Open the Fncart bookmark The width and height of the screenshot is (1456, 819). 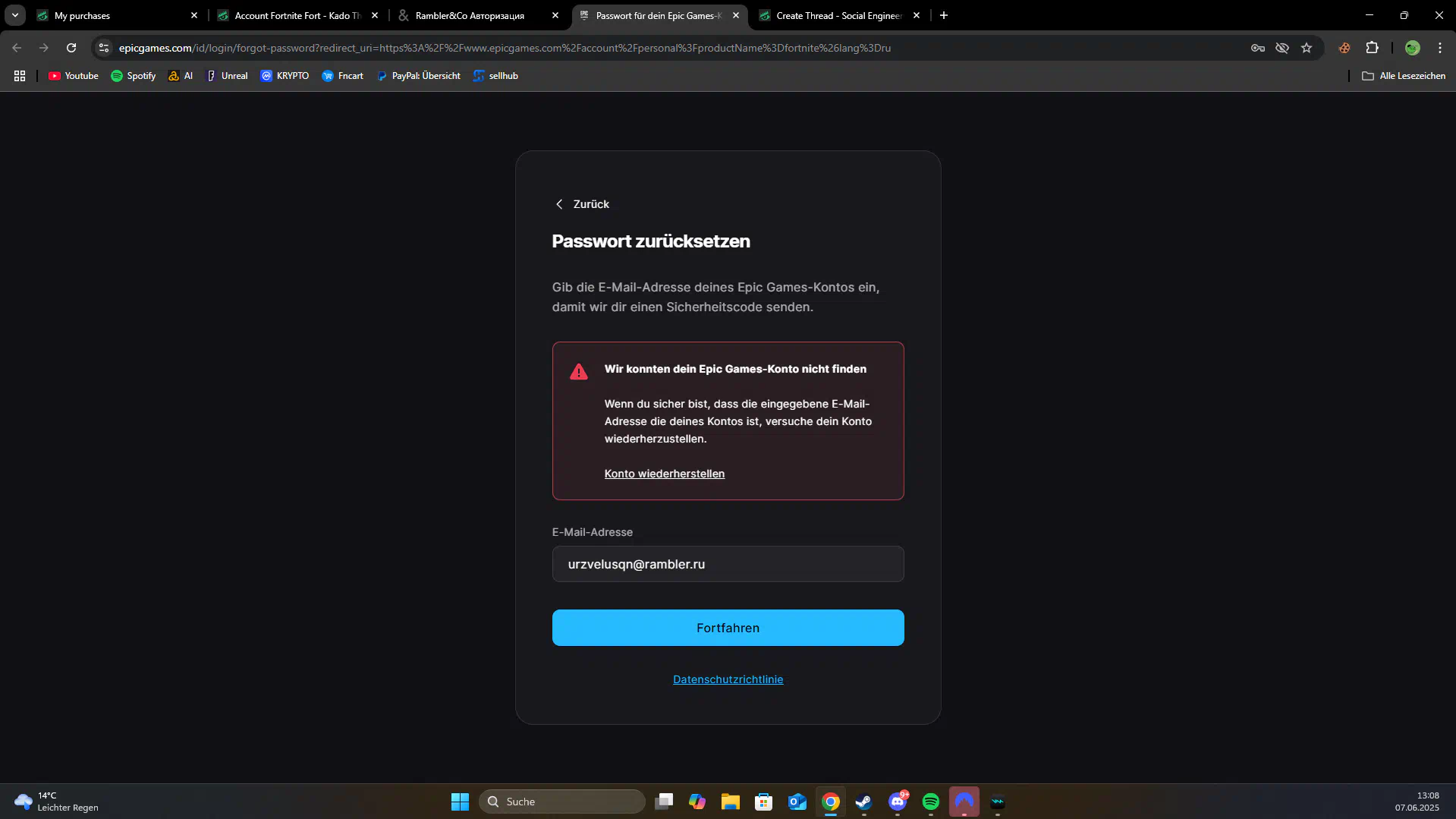click(343, 76)
